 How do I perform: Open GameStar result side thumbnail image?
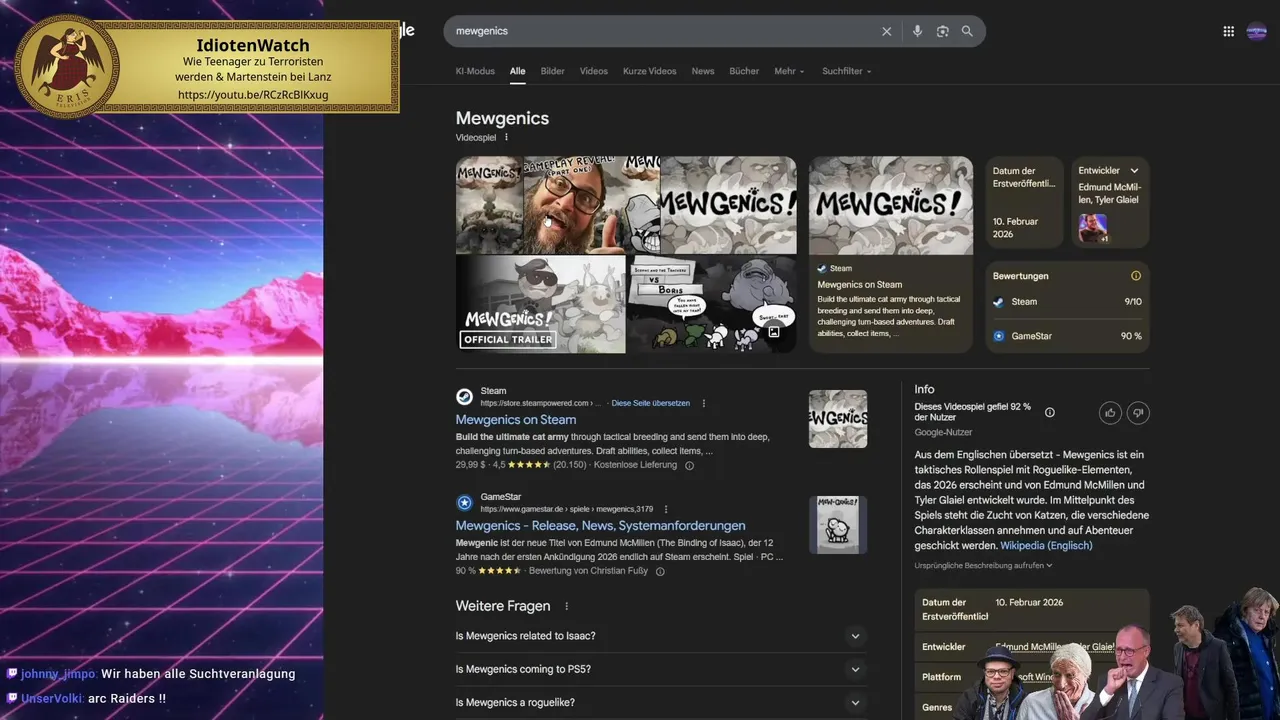[x=838, y=525]
